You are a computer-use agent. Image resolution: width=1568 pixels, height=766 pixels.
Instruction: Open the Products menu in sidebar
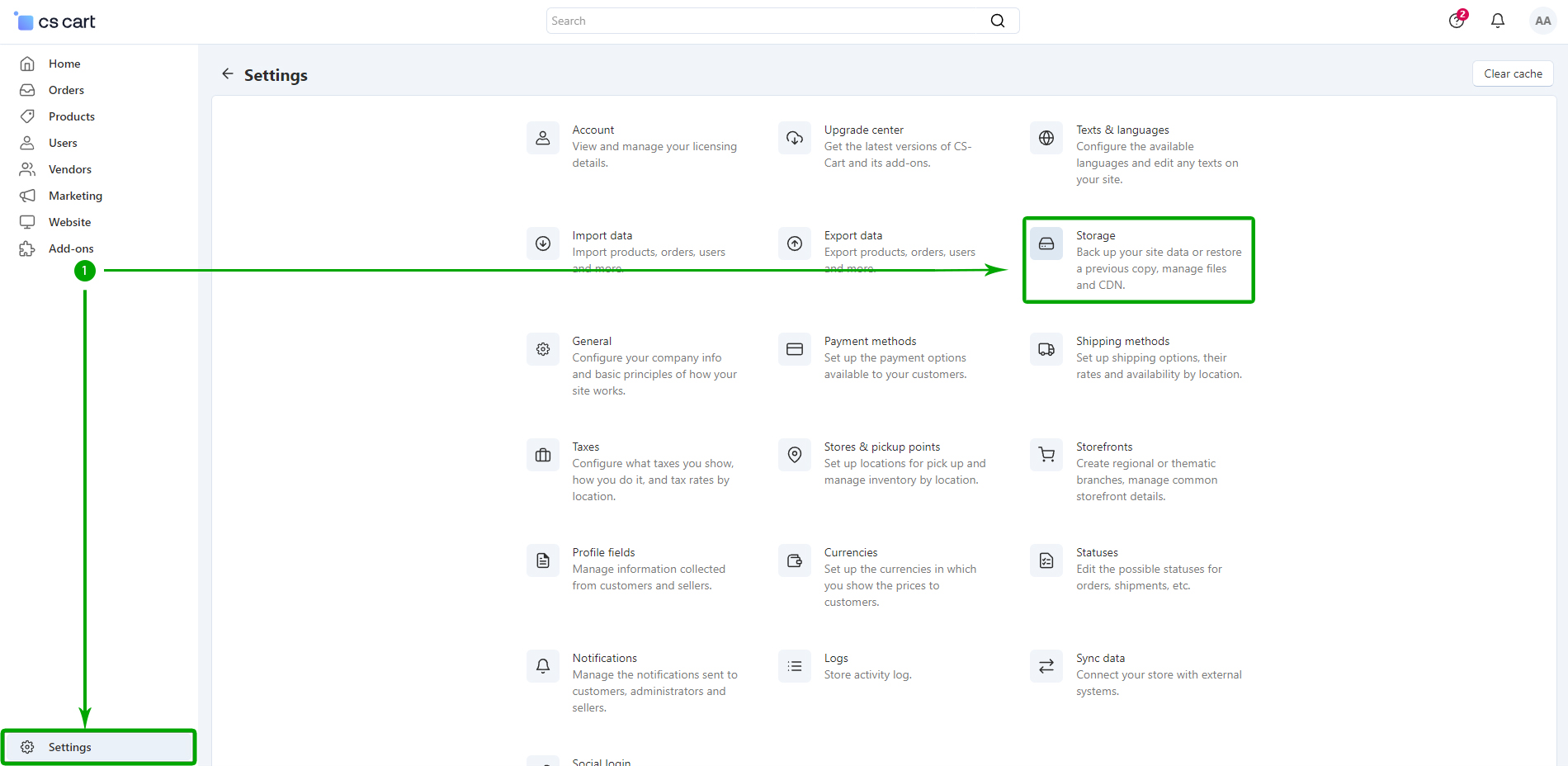[72, 116]
